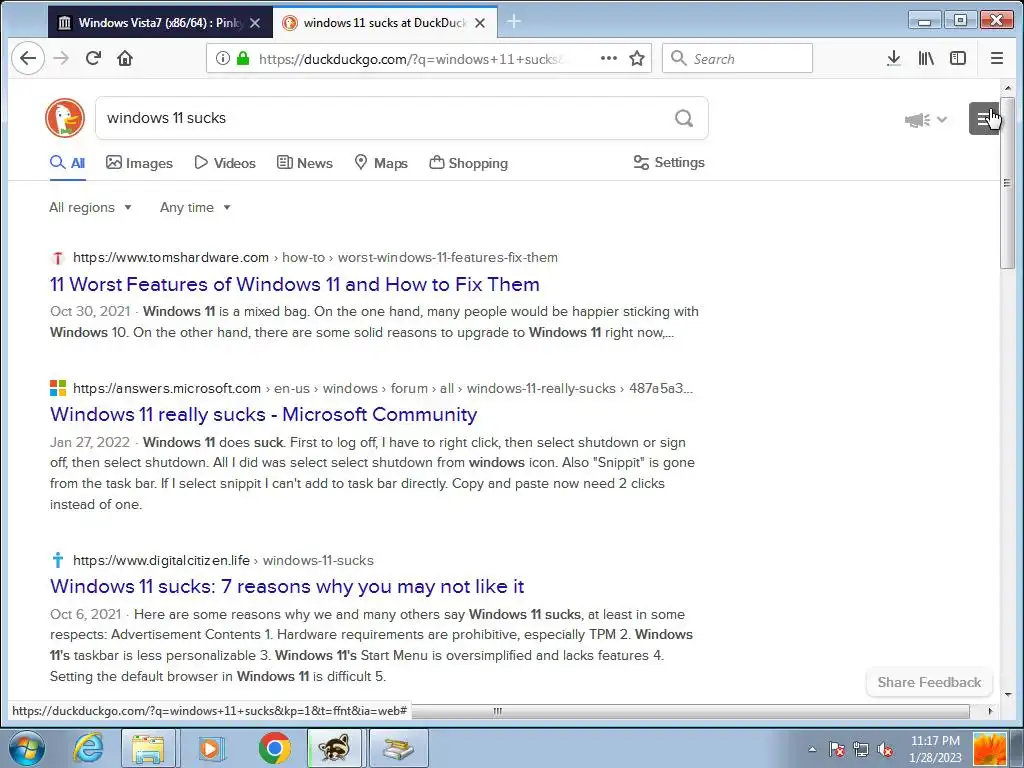
Task: Click the Firefox Search box
Action: 737,59
